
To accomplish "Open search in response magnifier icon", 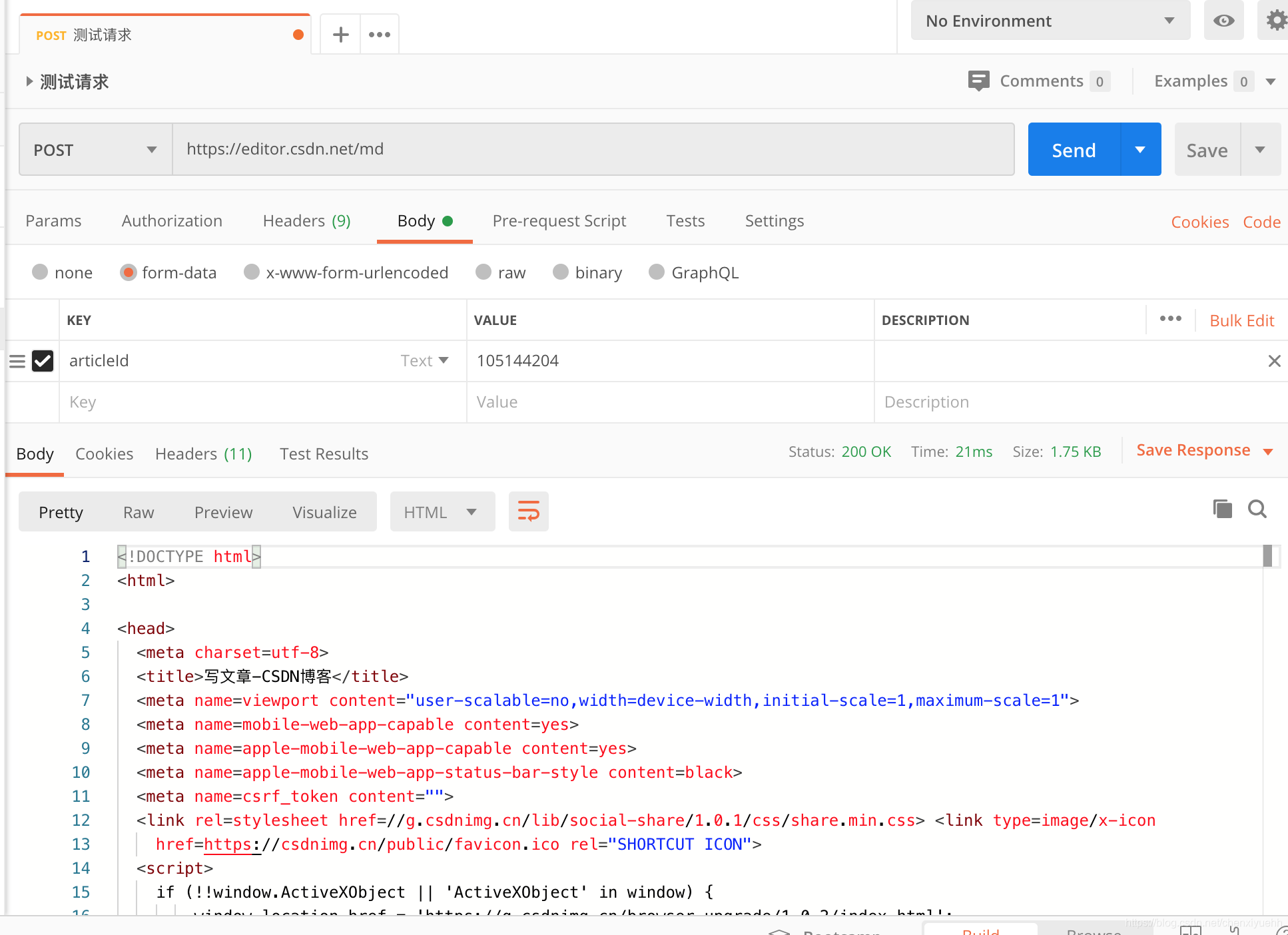I will 1257,509.
